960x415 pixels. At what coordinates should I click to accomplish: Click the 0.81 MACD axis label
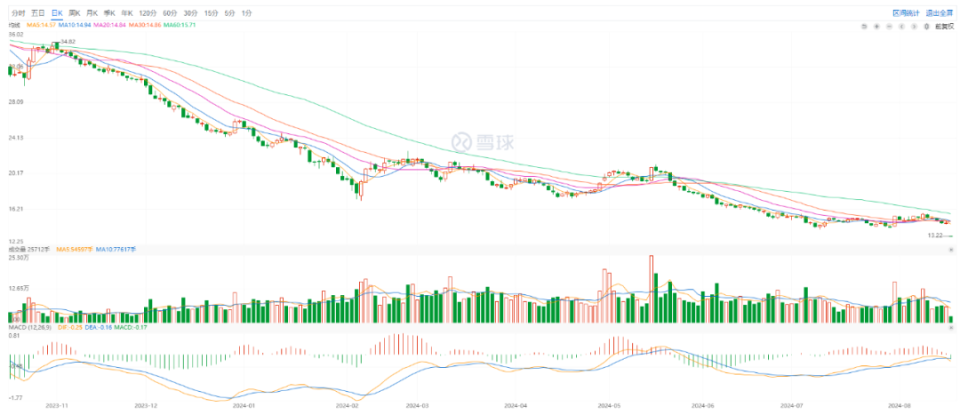click(x=14, y=335)
